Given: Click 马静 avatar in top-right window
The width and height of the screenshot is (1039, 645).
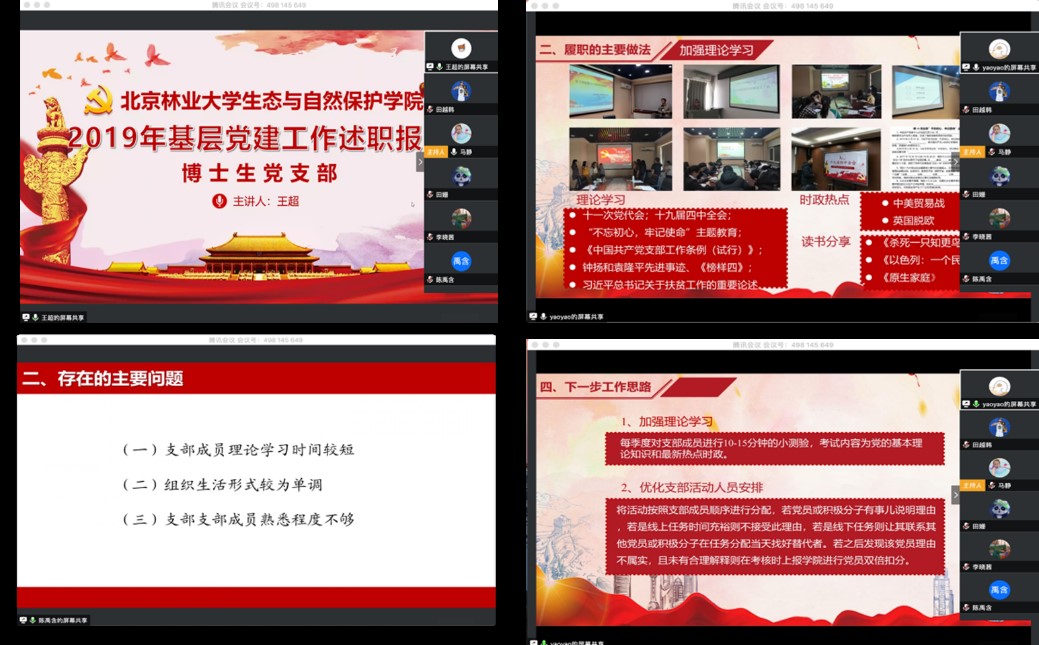Looking at the screenshot, I should (x=999, y=133).
